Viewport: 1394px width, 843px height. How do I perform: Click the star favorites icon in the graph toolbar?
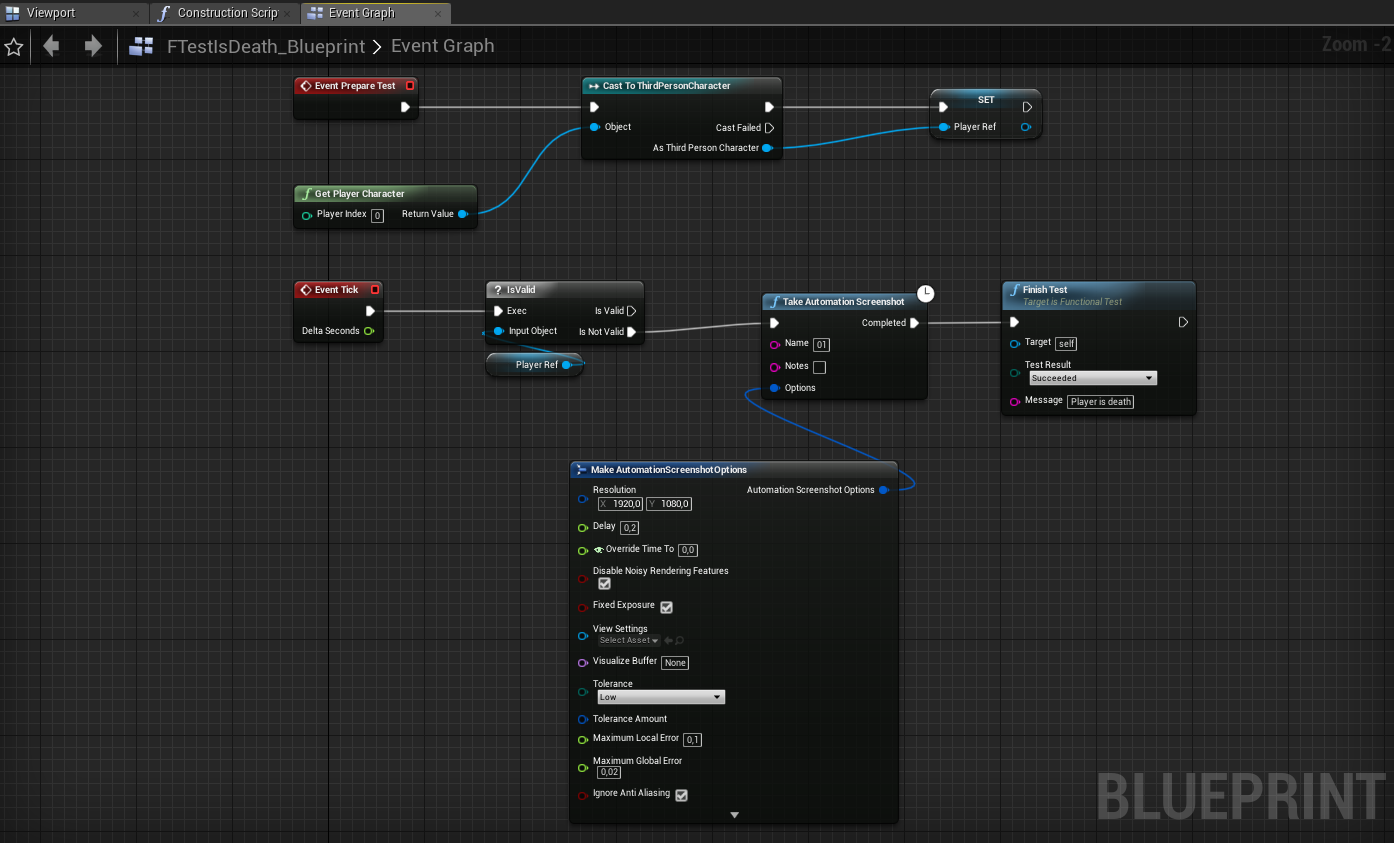(14, 46)
